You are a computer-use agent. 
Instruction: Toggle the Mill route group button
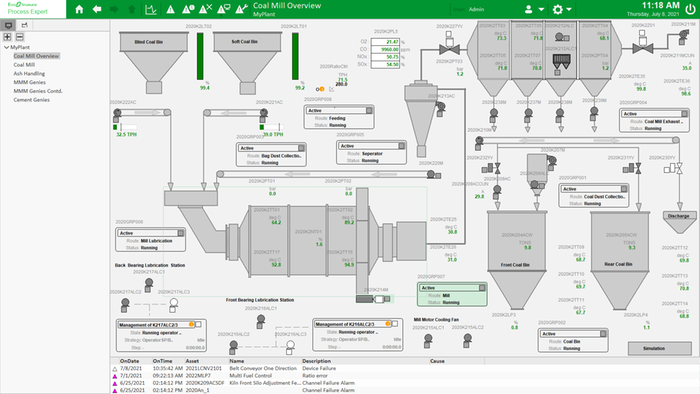pos(482,288)
